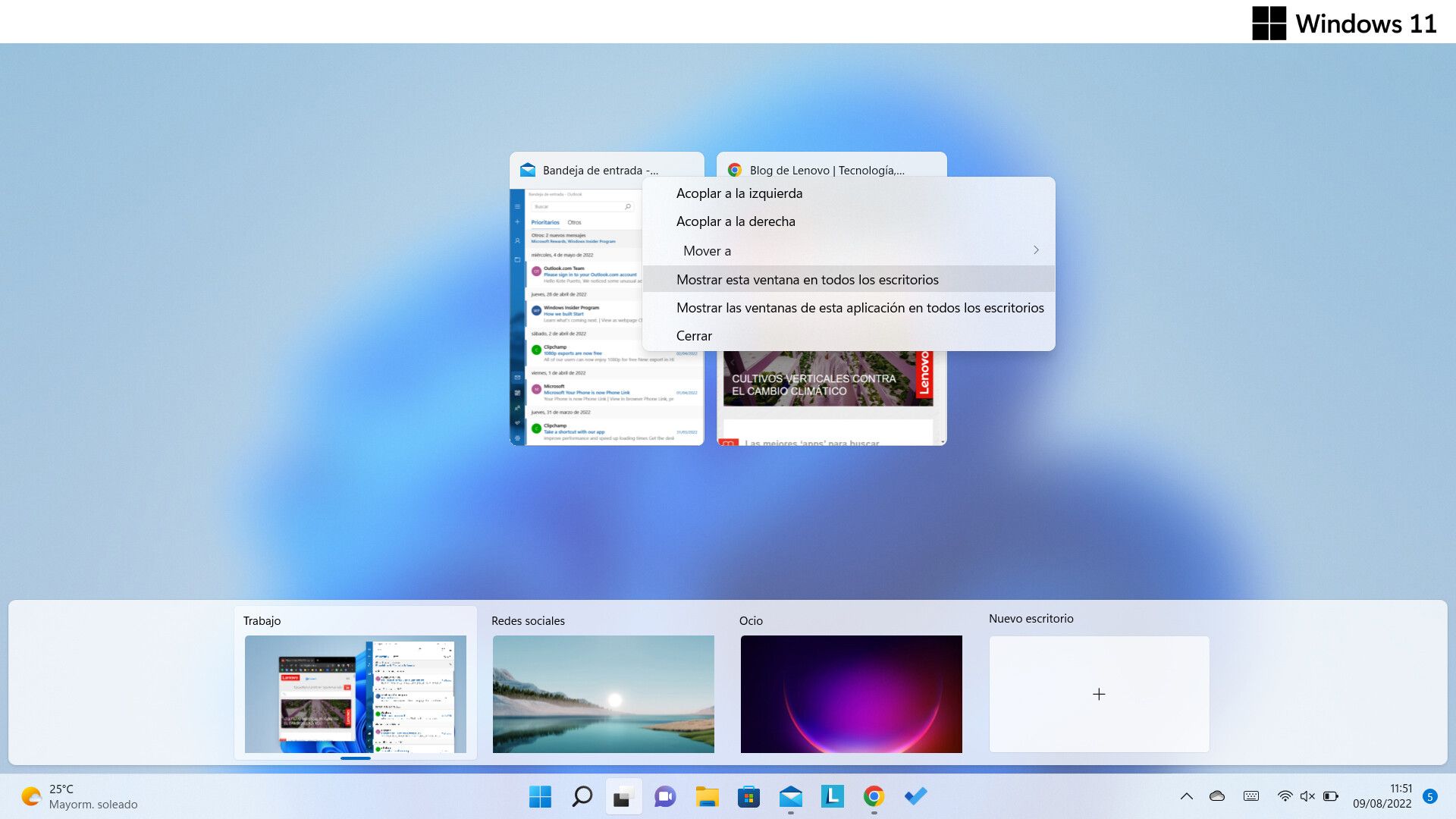The image size is (1456, 819).
Task: Switch to the Ocio desktop thumbnail
Action: (852, 694)
